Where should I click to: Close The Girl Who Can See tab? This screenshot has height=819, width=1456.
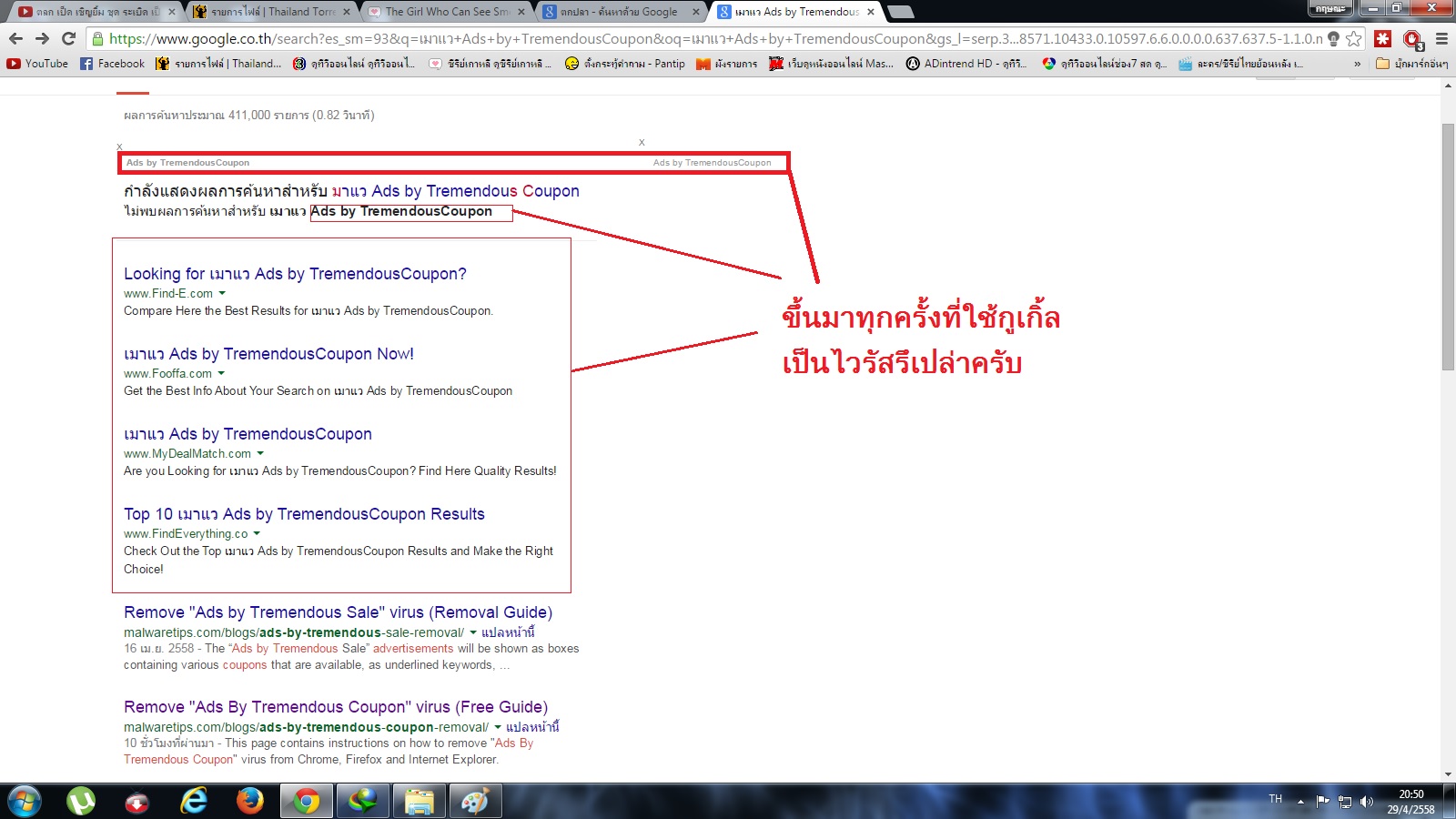pyautogui.click(x=521, y=12)
